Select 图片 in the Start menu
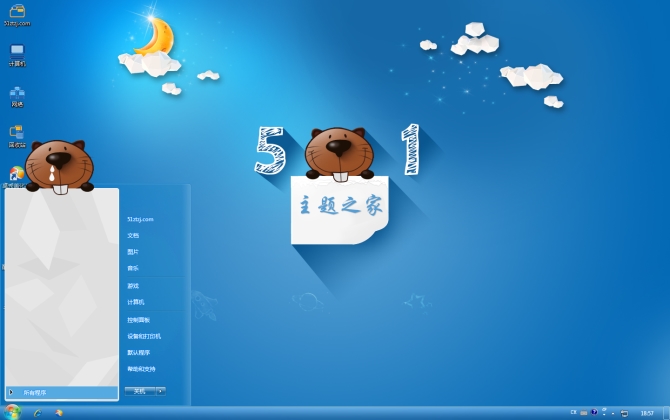The image size is (670, 420). tap(133, 252)
